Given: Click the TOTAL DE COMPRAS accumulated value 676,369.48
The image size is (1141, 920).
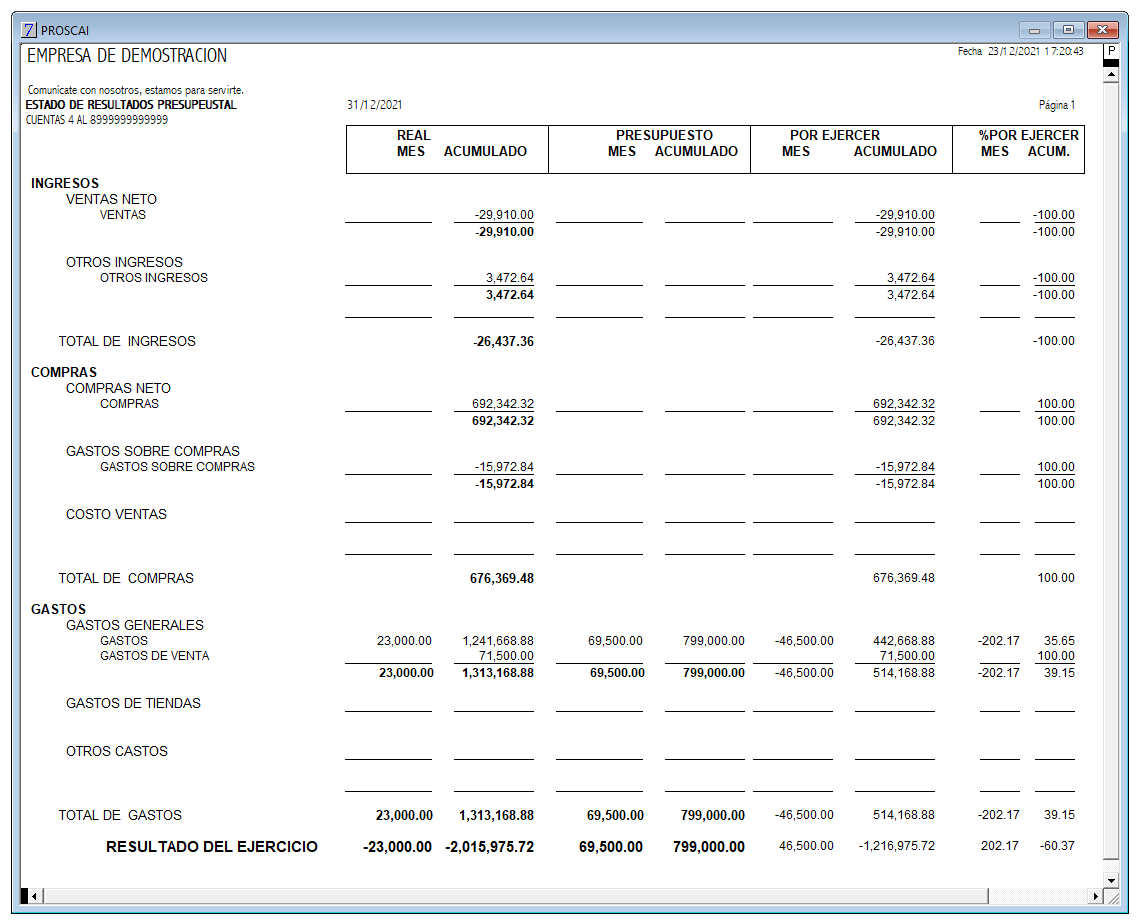Looking at the screenshot, I should click(501, 579).
